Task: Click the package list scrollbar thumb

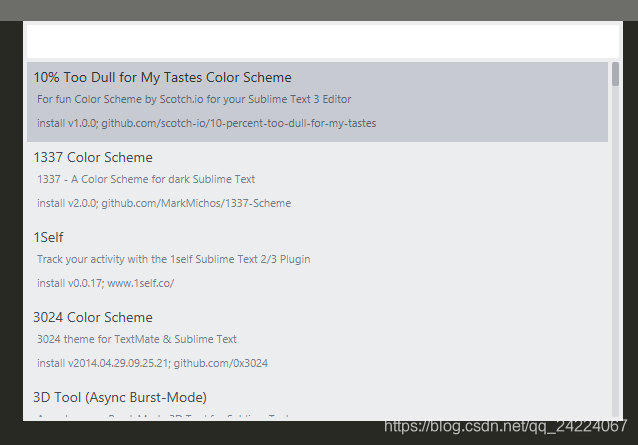Action: [x=615, y=74]
